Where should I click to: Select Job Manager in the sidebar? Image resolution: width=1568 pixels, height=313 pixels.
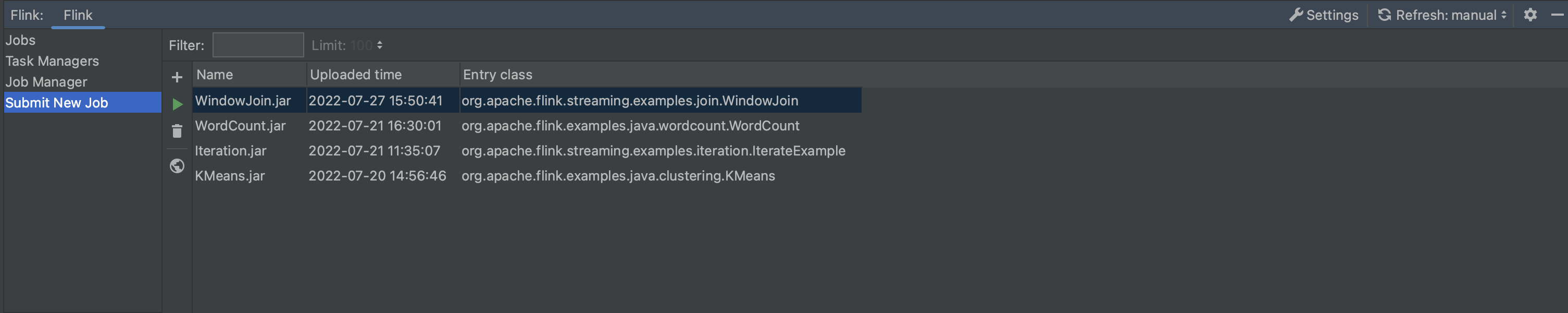(x=46, y=81)
